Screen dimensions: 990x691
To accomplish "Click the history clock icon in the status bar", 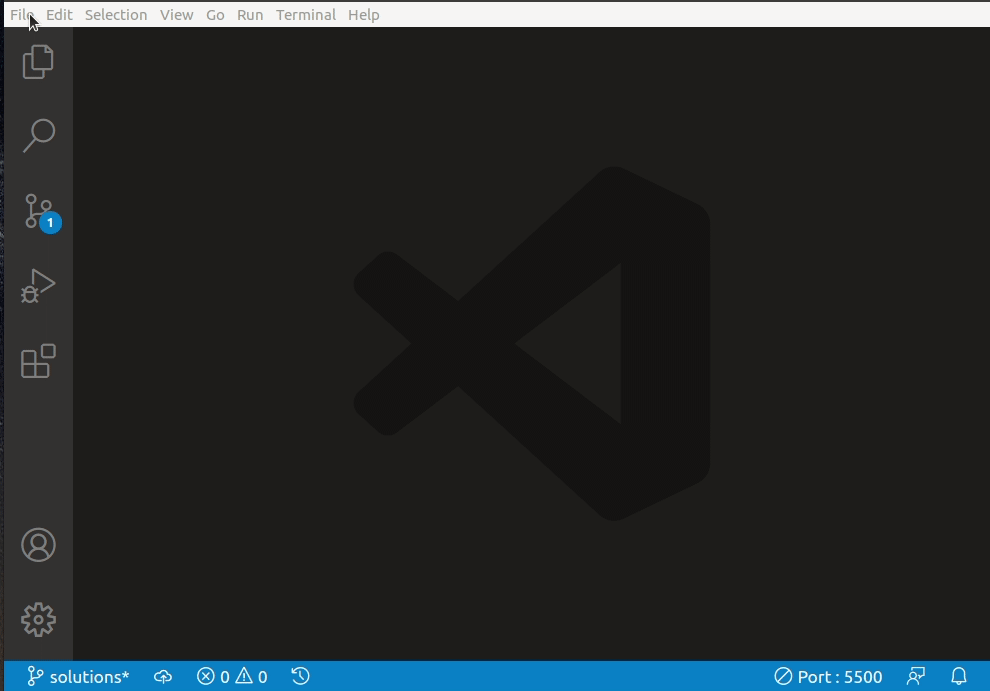I will point(301,676).
